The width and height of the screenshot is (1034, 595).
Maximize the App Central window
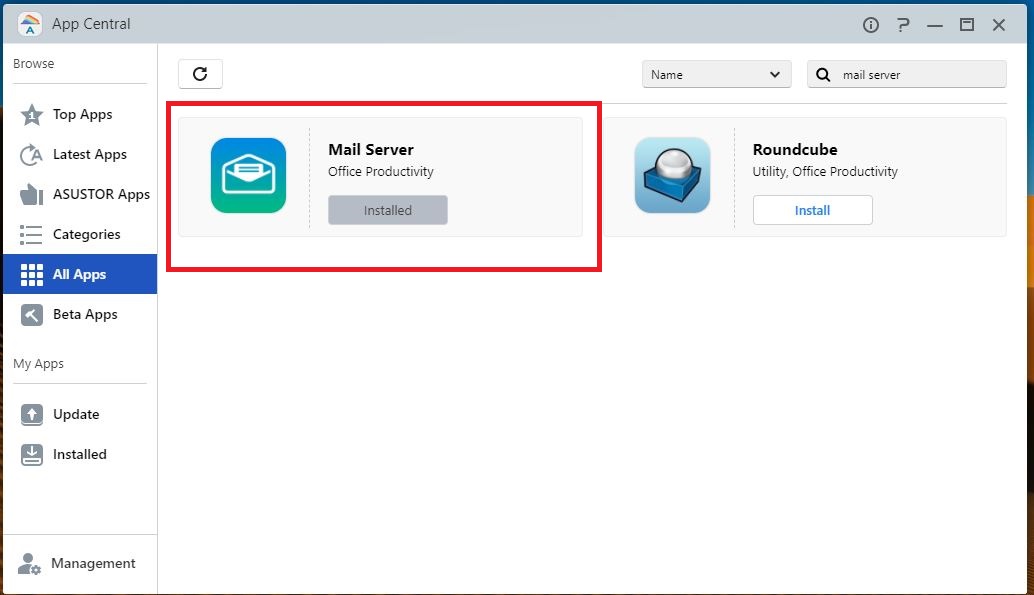pos(967,25)
